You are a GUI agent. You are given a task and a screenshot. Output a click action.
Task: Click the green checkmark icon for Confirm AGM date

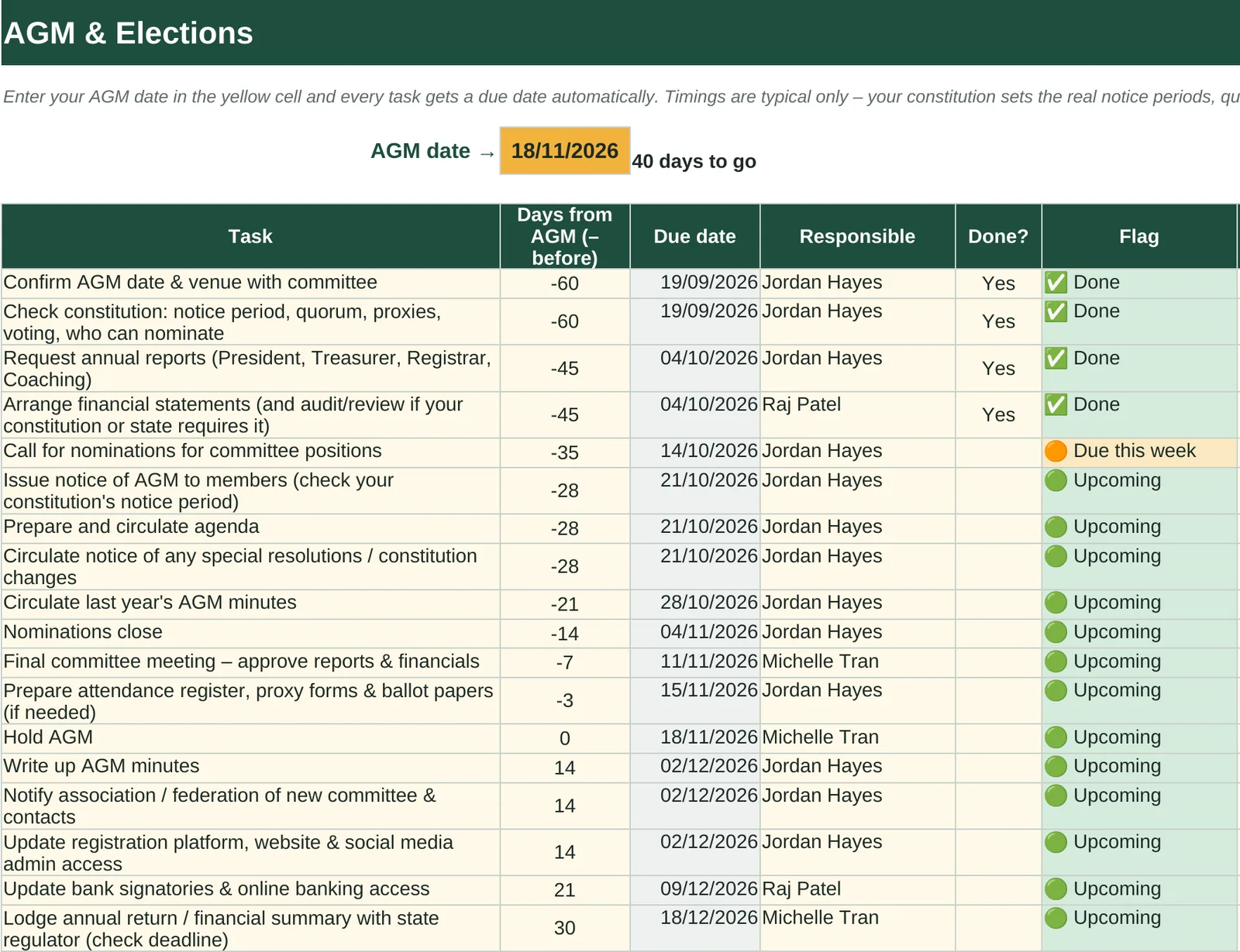1056,283
